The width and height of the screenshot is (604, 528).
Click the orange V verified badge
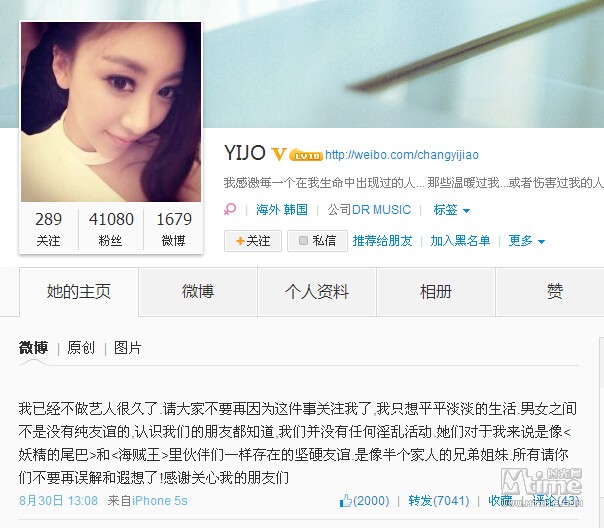point(279,154)
